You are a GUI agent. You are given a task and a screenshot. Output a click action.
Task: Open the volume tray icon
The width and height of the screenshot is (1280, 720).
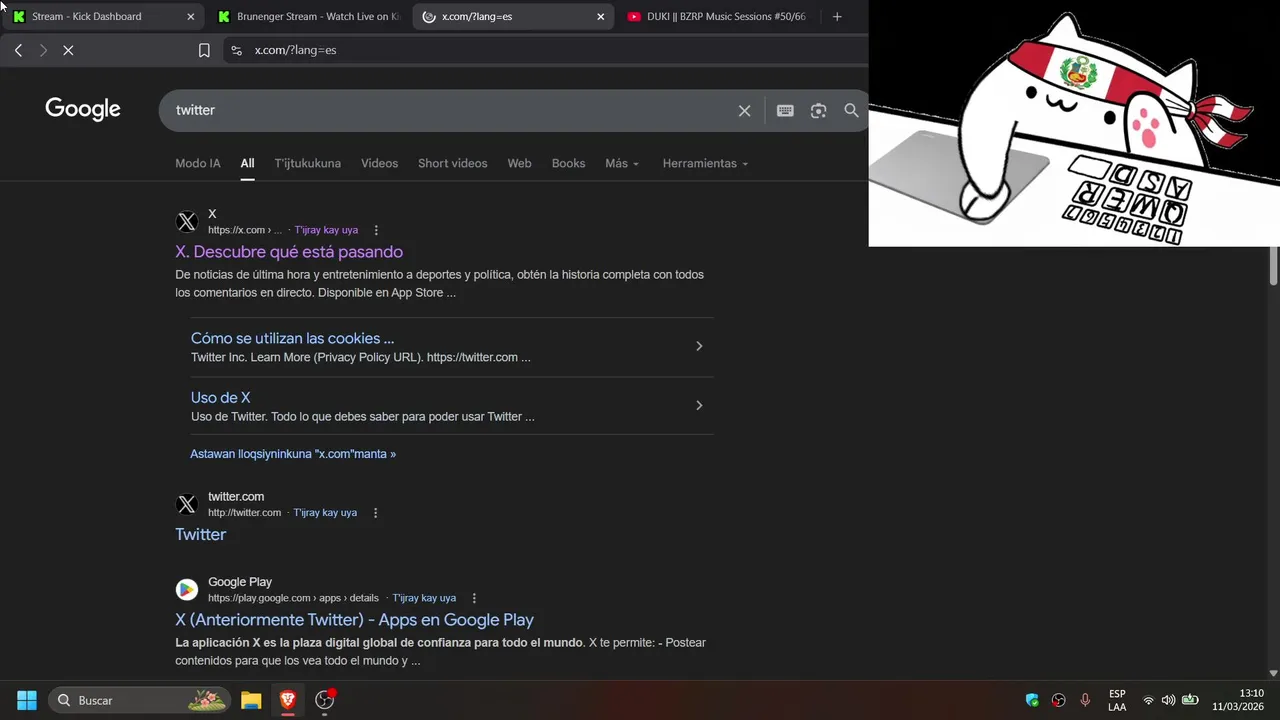[1168, 700]
